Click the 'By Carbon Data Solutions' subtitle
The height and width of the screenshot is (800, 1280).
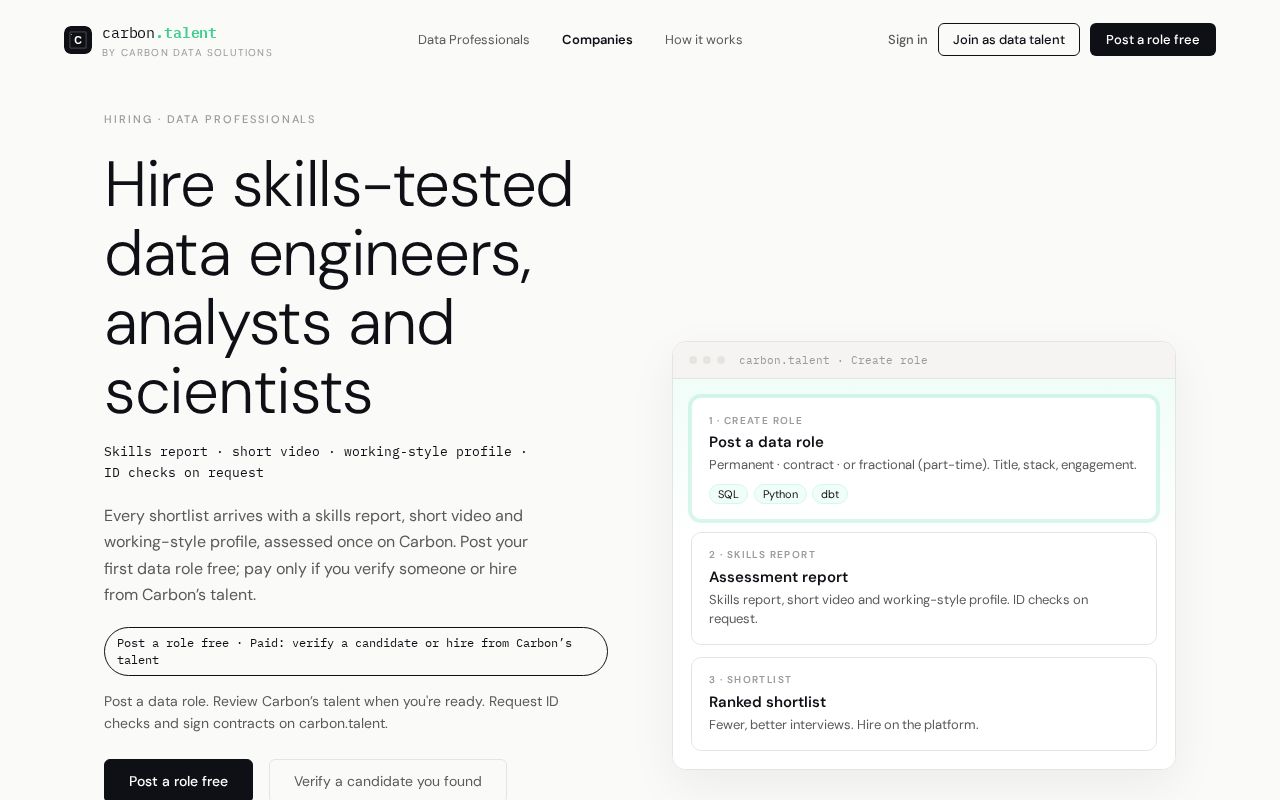pos(187,52)
